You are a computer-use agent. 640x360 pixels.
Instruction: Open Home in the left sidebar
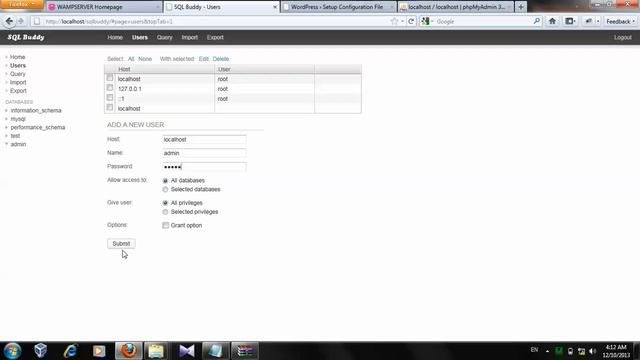point(18,57)
